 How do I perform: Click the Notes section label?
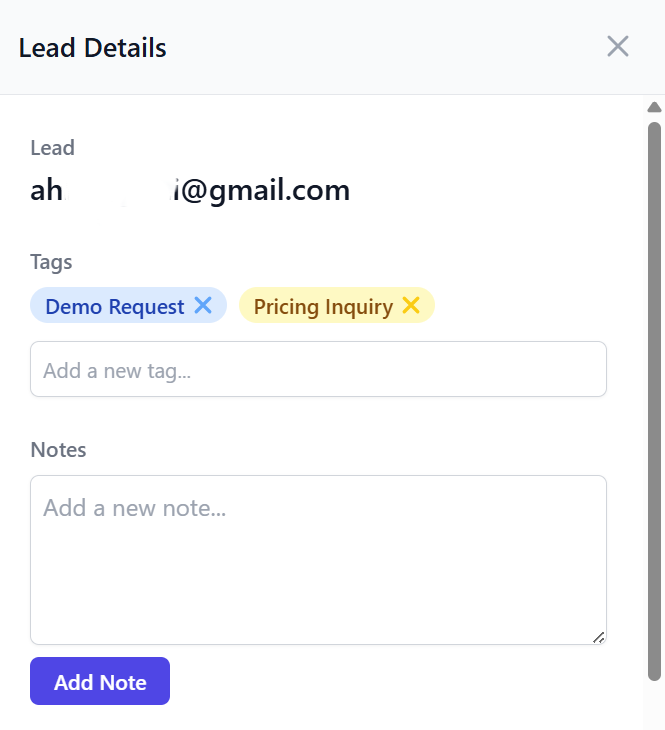[58, 450]
